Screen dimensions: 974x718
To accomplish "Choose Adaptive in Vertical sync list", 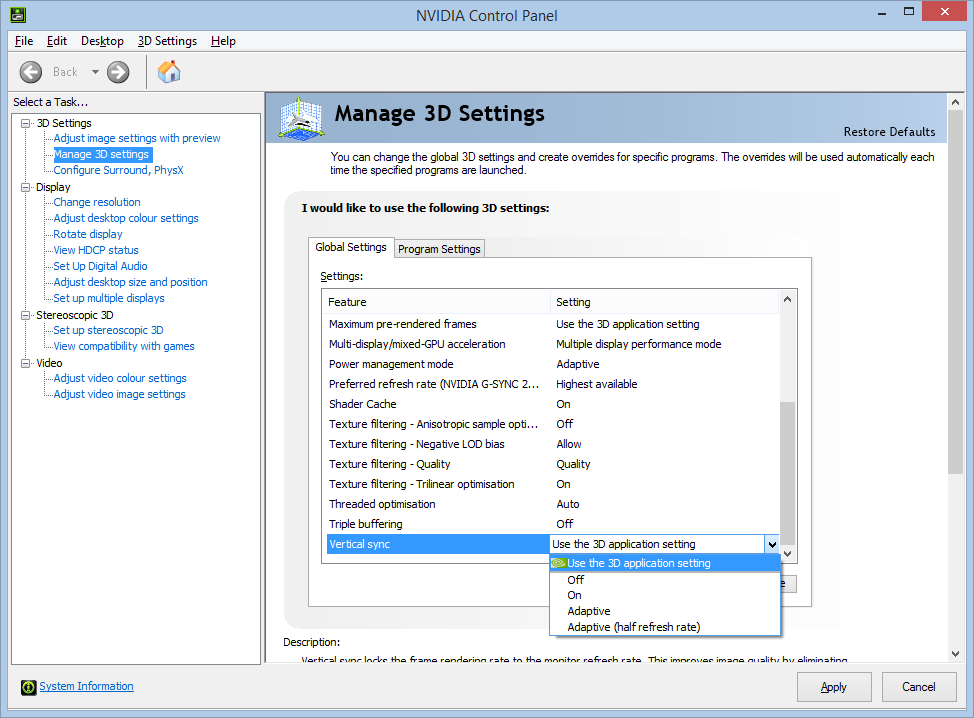I will pos(665,611).
